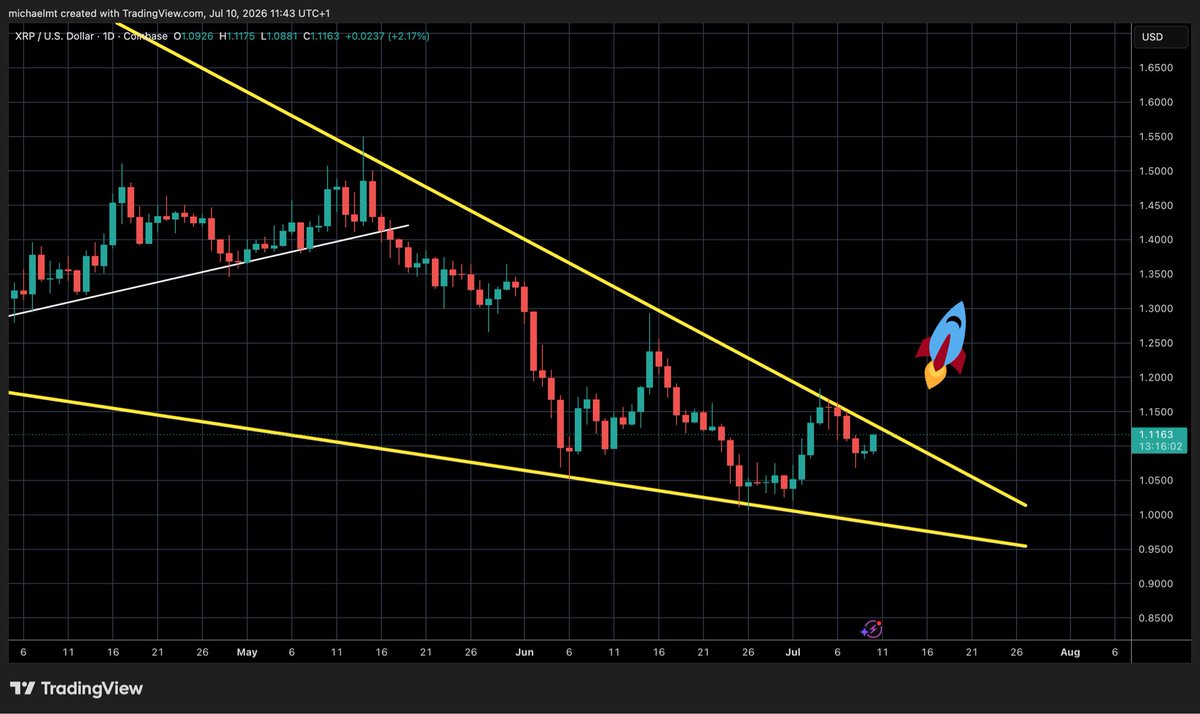This screenshot has width=1200, height=714.
Task: Click the 1.5000 price axis label
Action: click(x=1157, y=171)
